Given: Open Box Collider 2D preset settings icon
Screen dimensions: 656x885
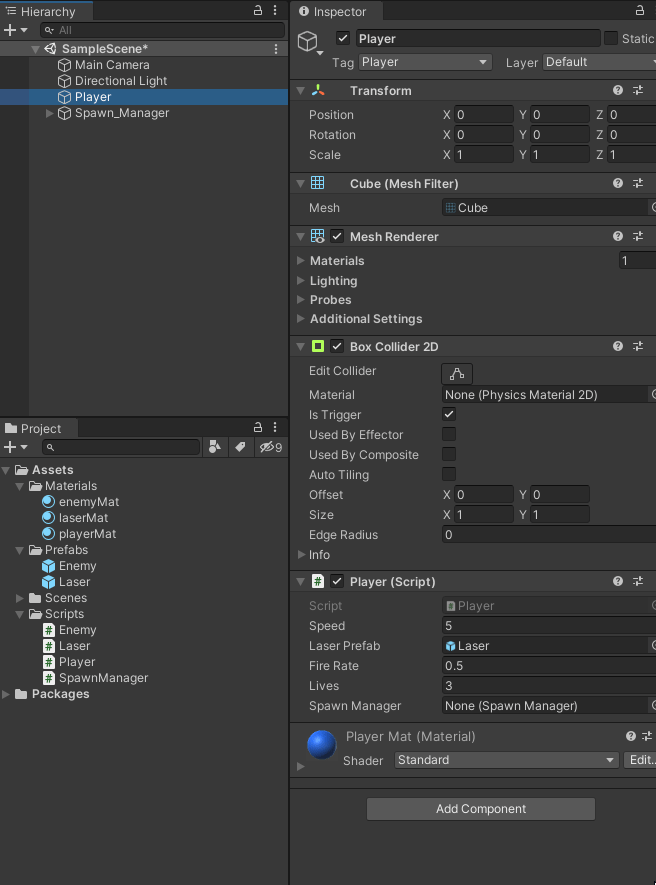Looking at the screenshot, I should pyautogui.click(x=638, y=347).
